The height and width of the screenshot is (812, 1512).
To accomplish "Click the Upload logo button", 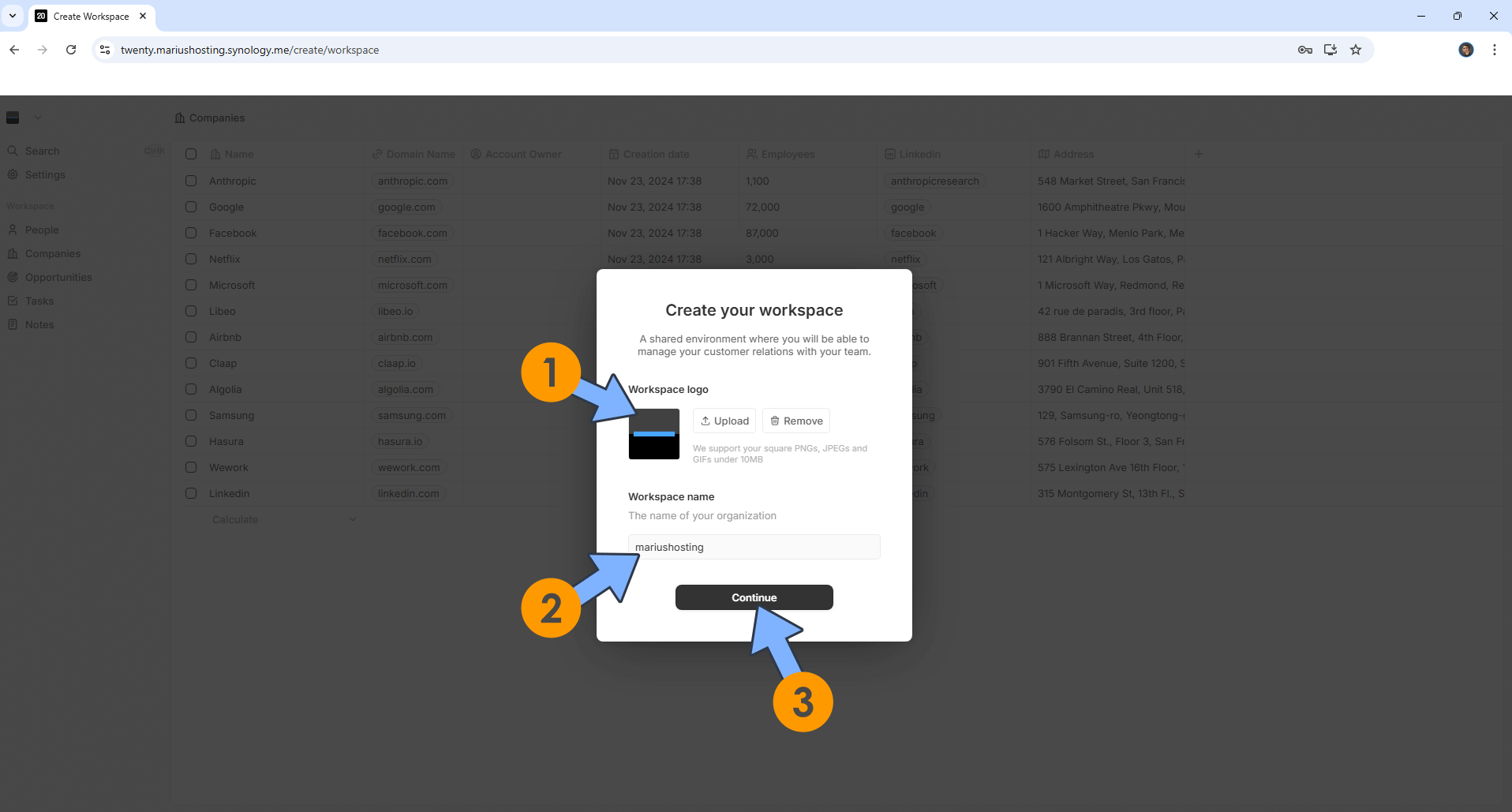I will pyautogui.click(x=724, y=421).
